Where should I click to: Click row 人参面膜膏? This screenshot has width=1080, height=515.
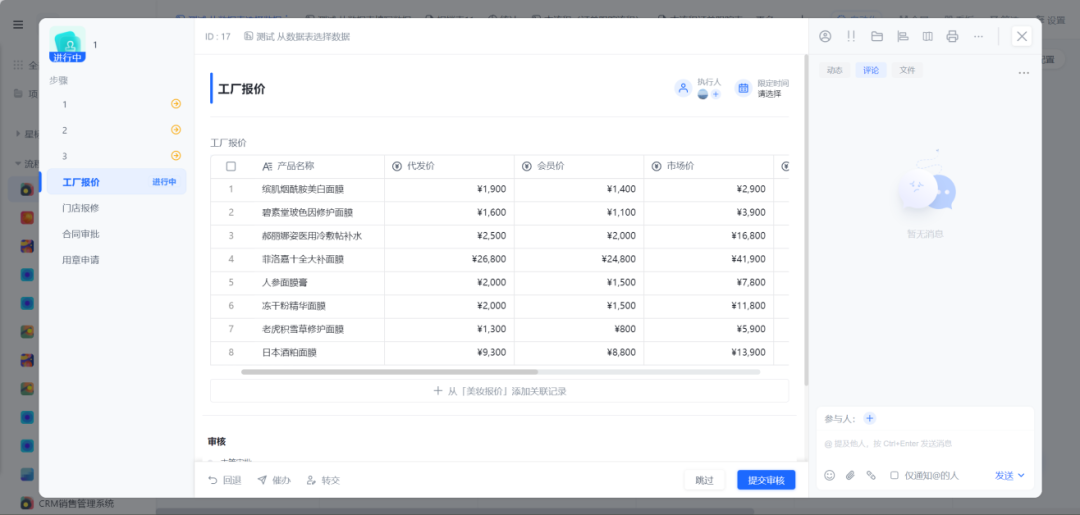coord(499,282)
